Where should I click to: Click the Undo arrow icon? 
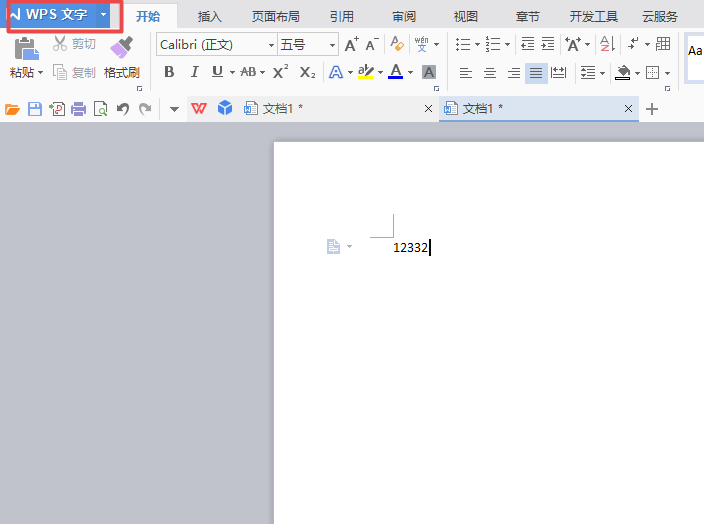click(122, 109)
